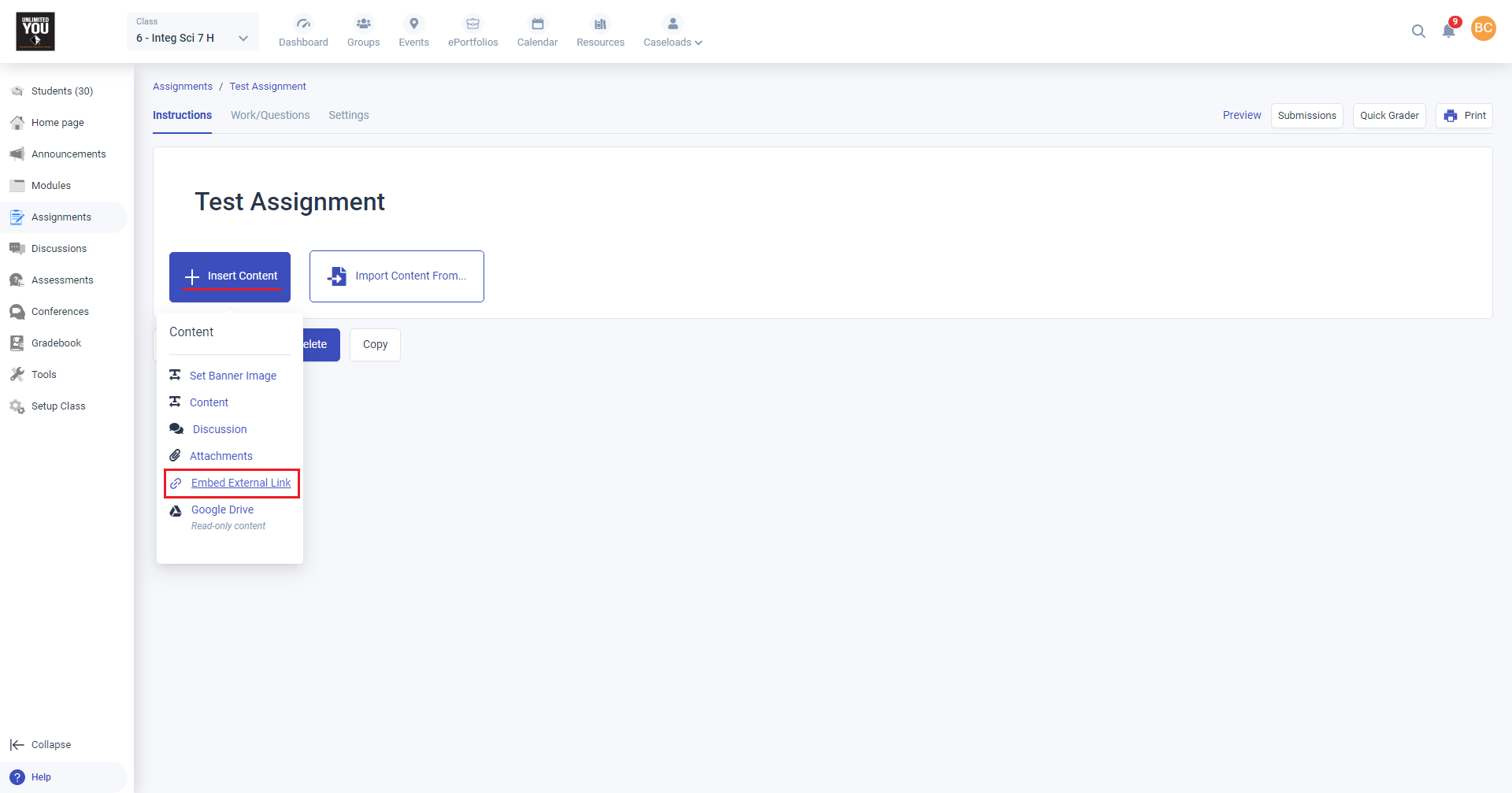Click Test Assignment breadcrumb link

click(x=268, y=87)
